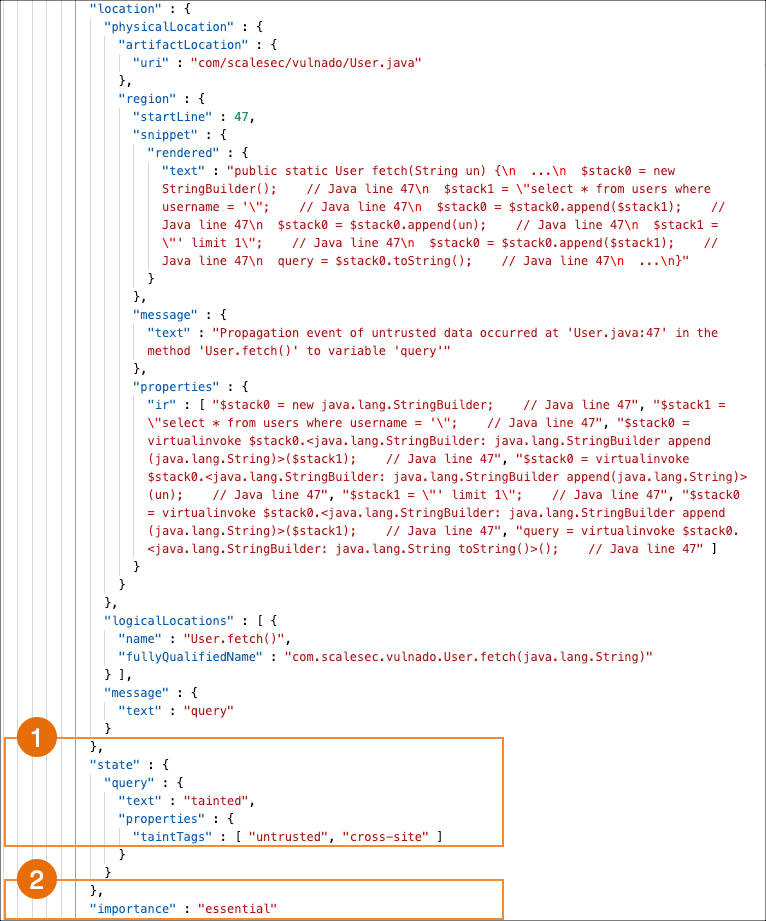Select the "physicalLocation" key

click(161, 27)
